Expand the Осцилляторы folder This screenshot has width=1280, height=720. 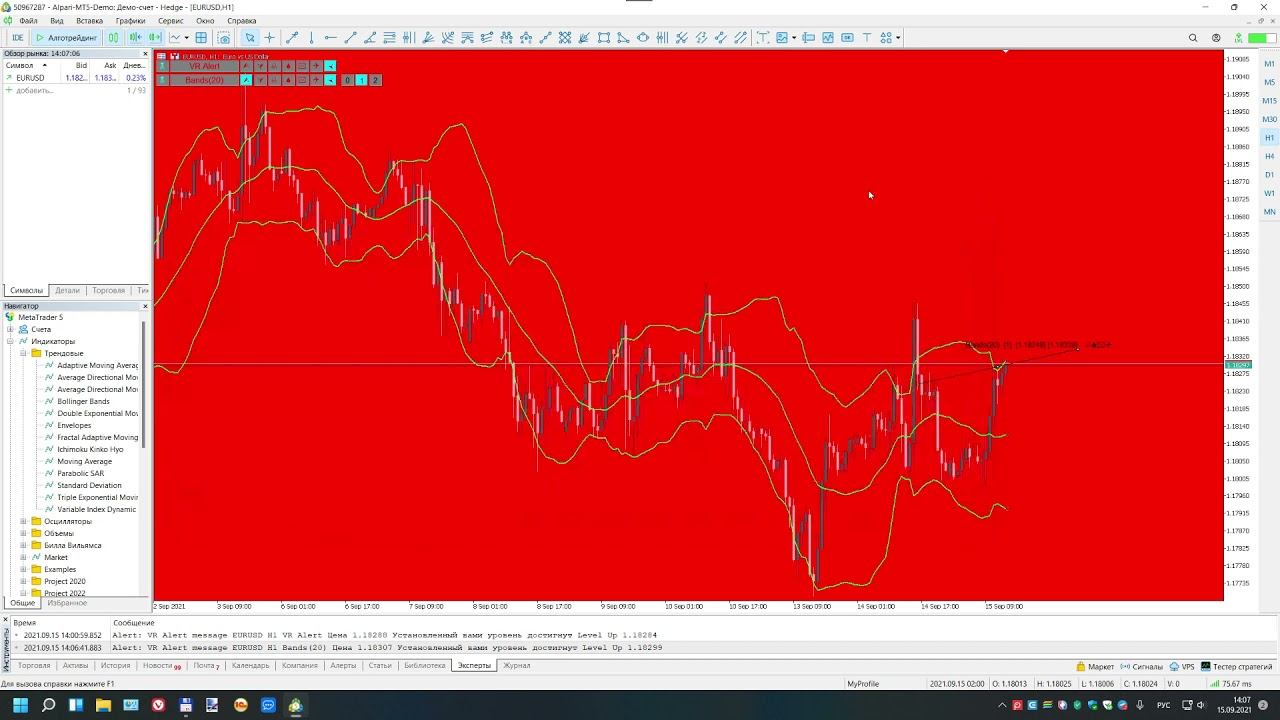pos(23,521)
